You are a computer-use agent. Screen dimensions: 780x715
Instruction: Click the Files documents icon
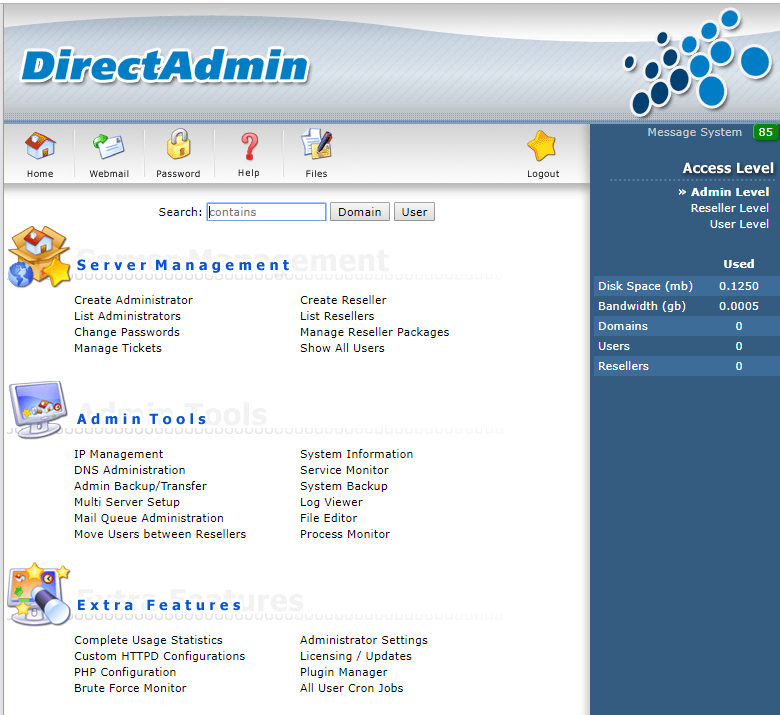point(317,144)
